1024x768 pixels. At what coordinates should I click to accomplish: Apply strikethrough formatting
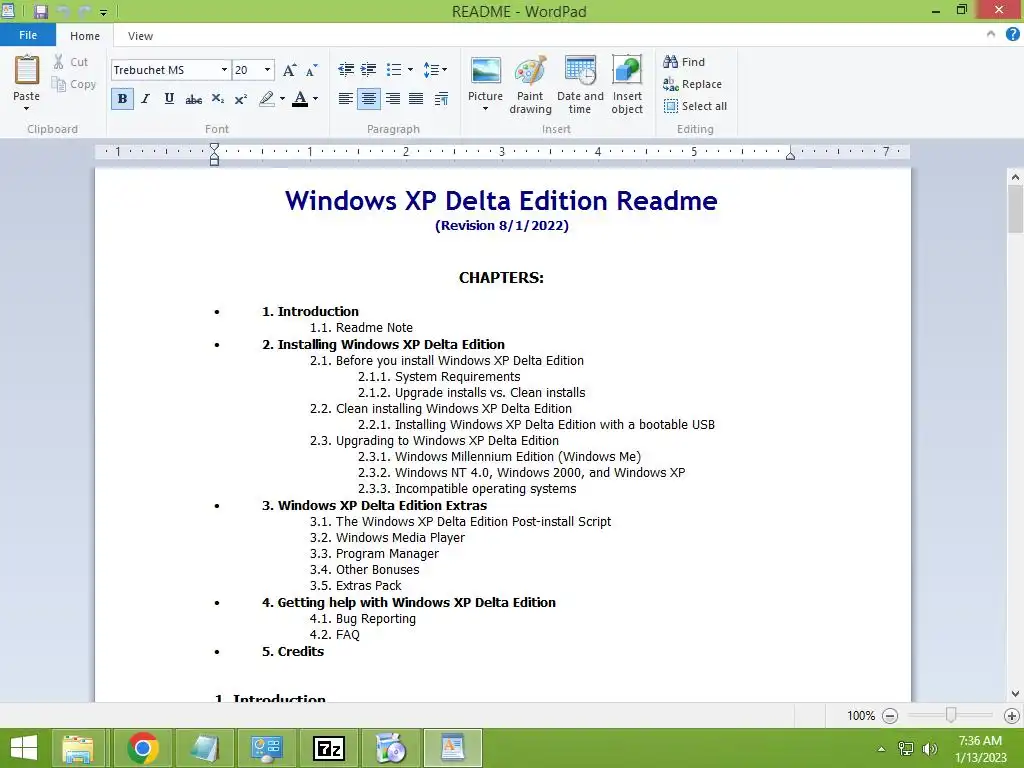point(193,99)
